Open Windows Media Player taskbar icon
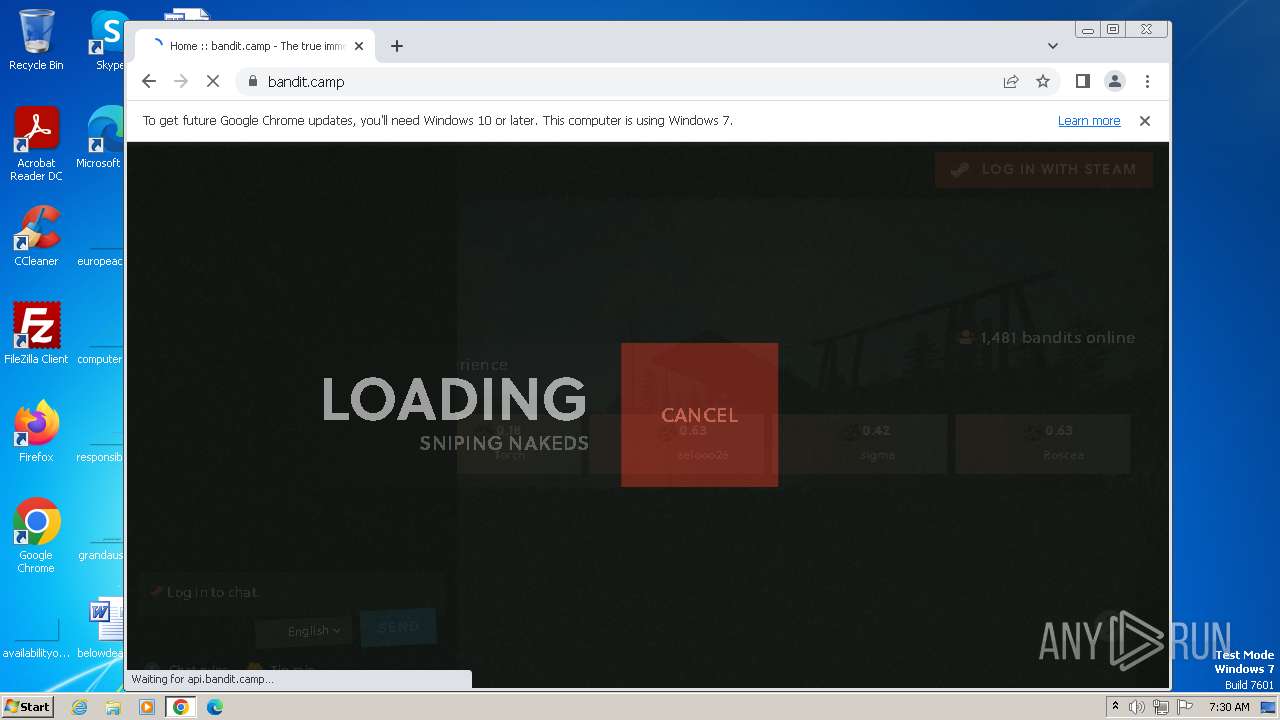 (147, 707)
